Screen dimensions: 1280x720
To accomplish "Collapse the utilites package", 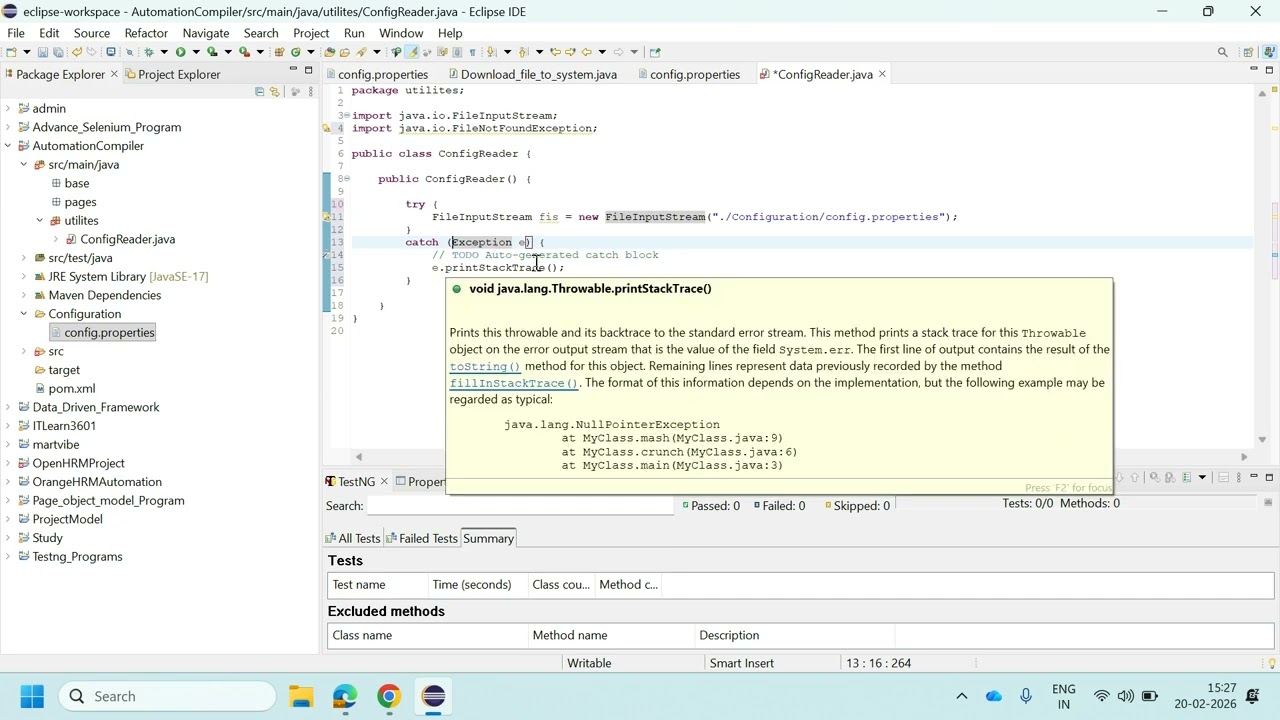I will tap(40, 220).
